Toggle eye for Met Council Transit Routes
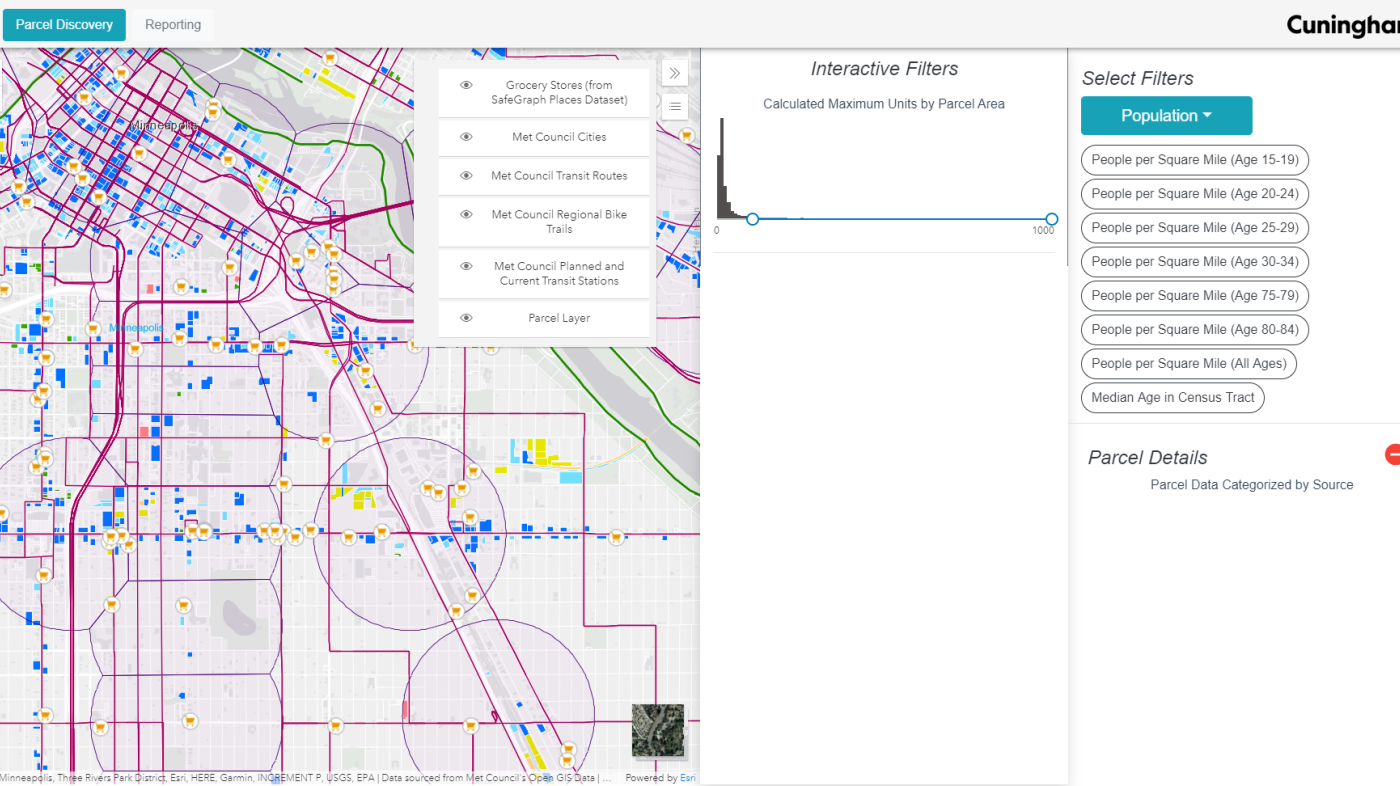This screenshot has width=1400, height=786. point(466,176)
